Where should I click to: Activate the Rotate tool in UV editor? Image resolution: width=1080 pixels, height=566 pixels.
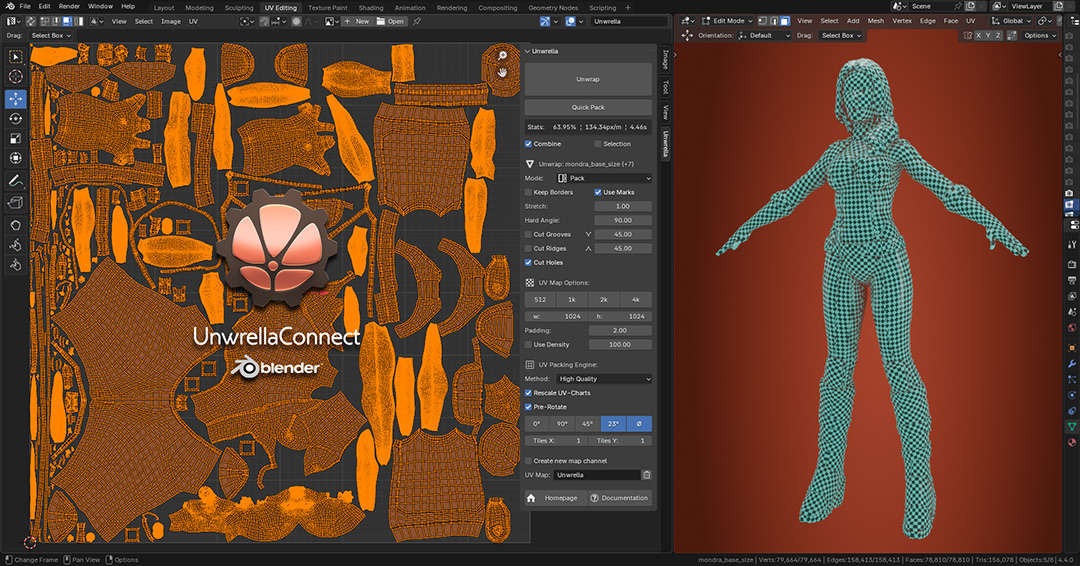coord(15,119)
